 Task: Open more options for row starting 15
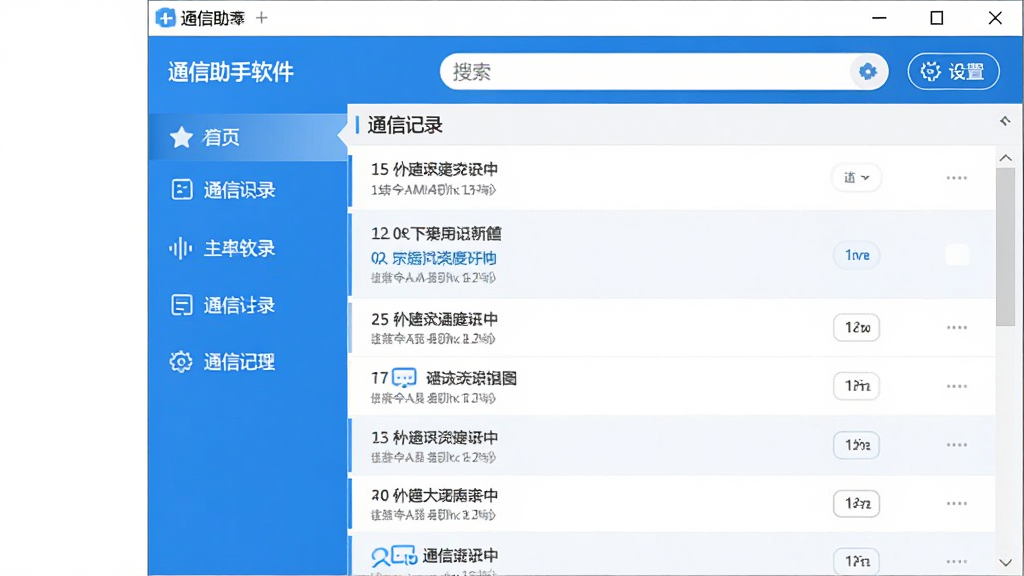point(957,178)
